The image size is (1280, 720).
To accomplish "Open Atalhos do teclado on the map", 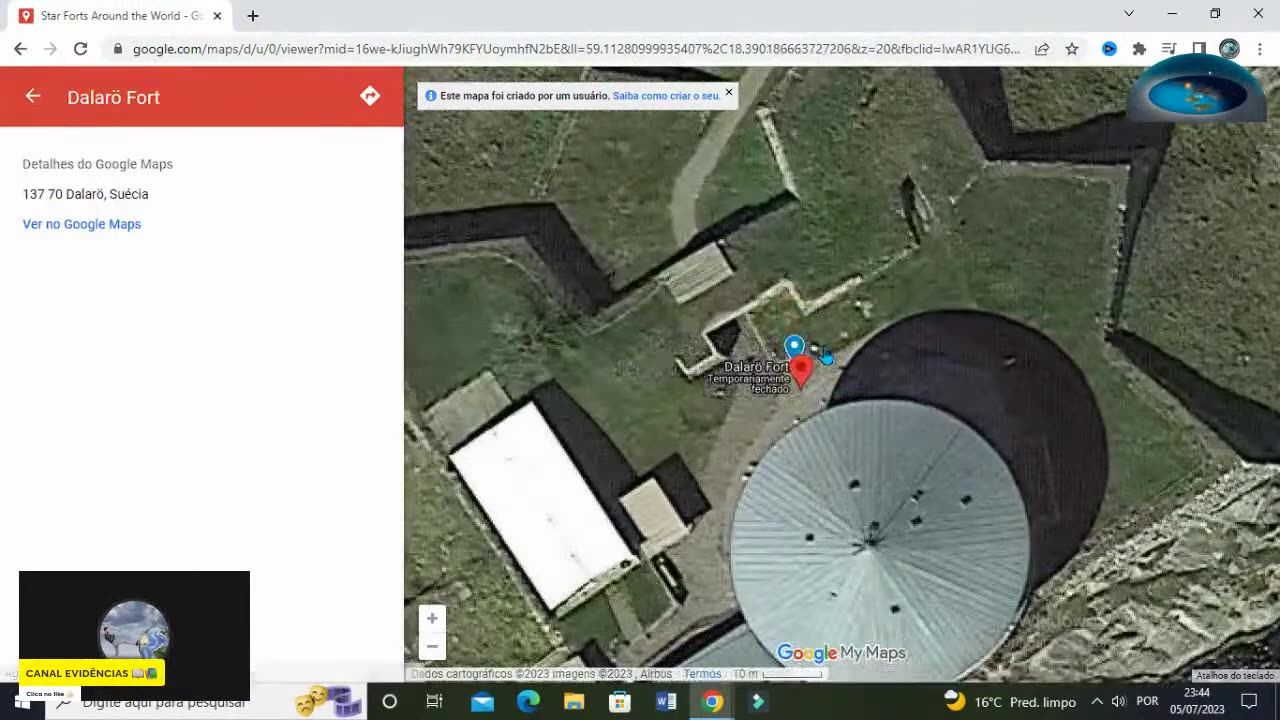I will tap(1235, 676).
